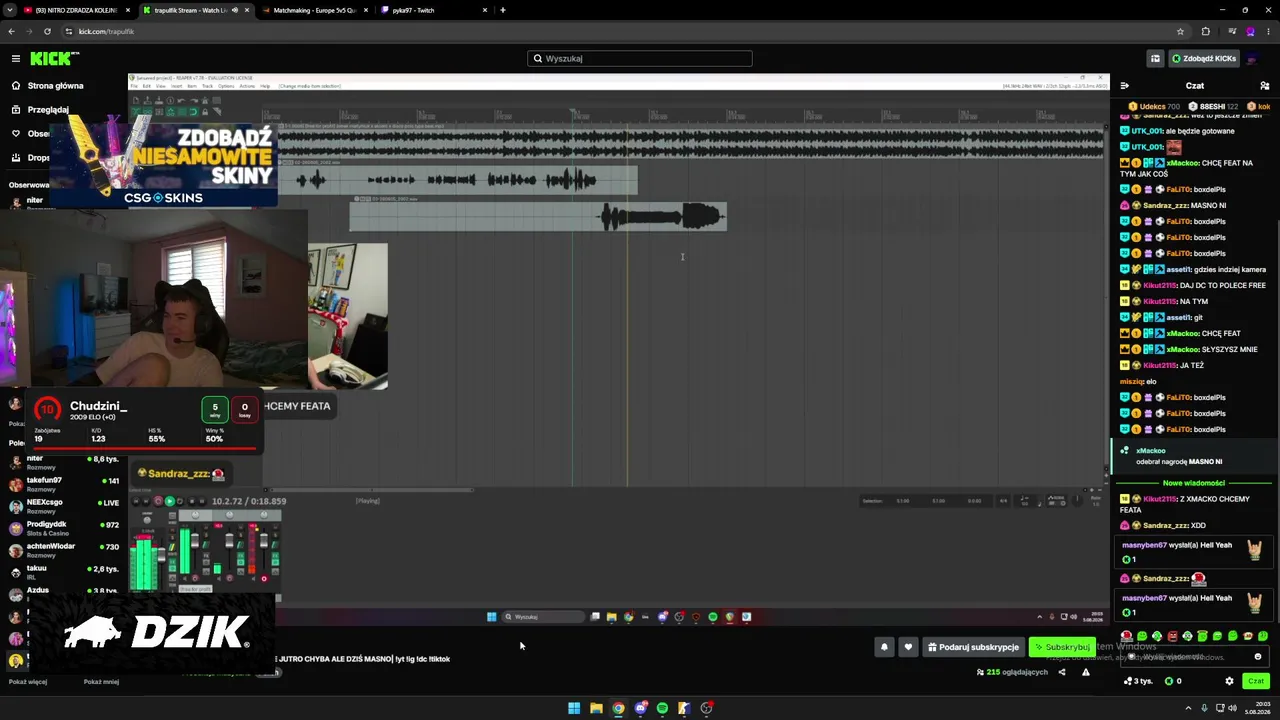Screen dimensions: 1280x720
Task: Click the Podaruj subskrypcje button
Action: point(973,647)
